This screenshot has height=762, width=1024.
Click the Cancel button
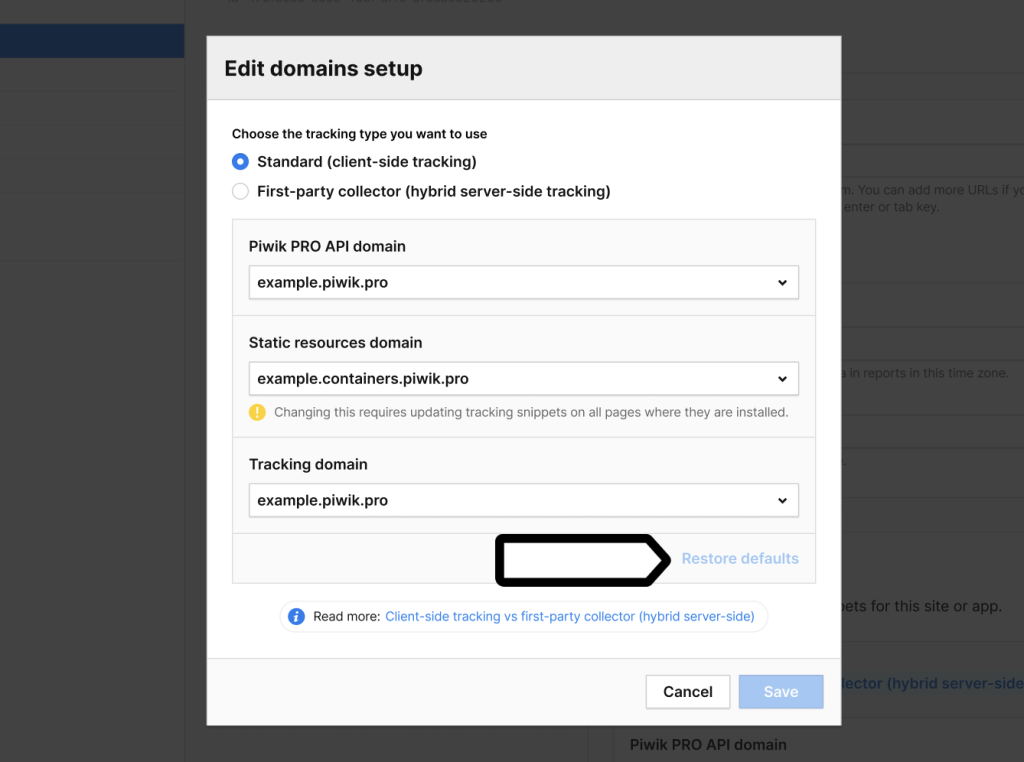(x=688, y=691)
